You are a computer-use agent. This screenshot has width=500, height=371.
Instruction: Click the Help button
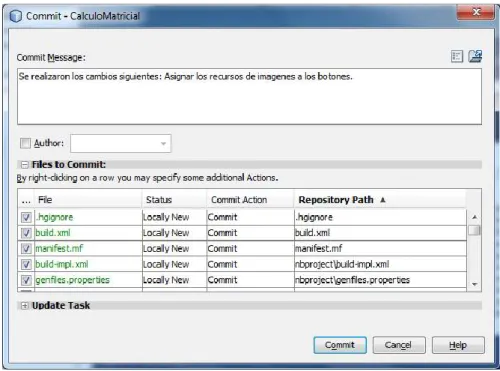(458, 345)
